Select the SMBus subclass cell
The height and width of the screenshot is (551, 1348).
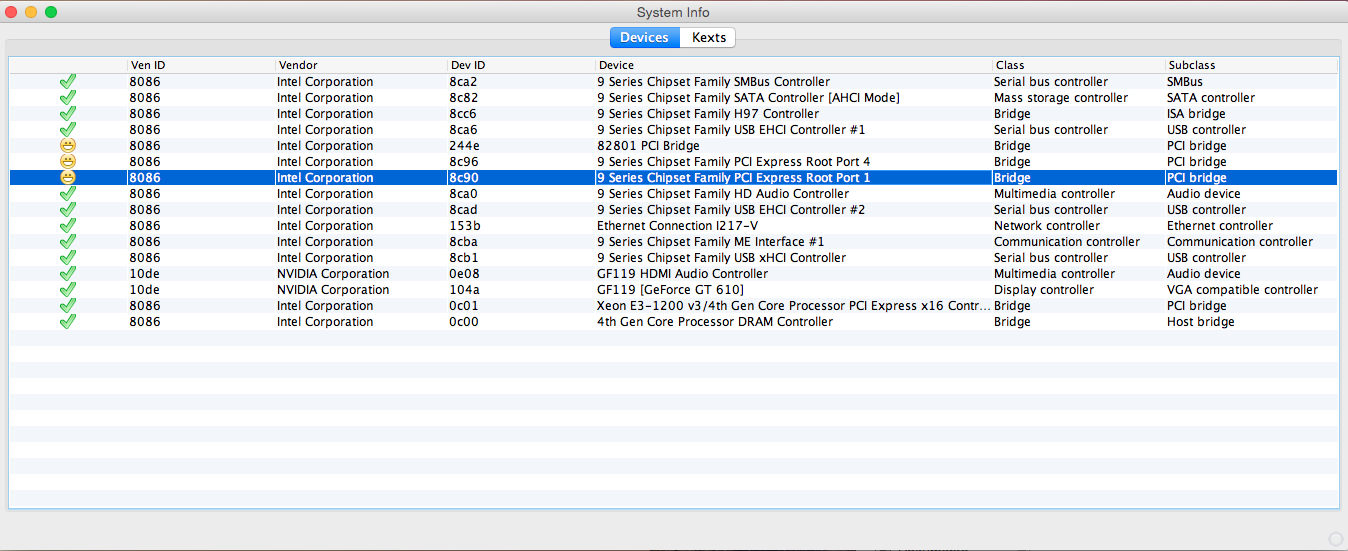[x=1185, y=82]
